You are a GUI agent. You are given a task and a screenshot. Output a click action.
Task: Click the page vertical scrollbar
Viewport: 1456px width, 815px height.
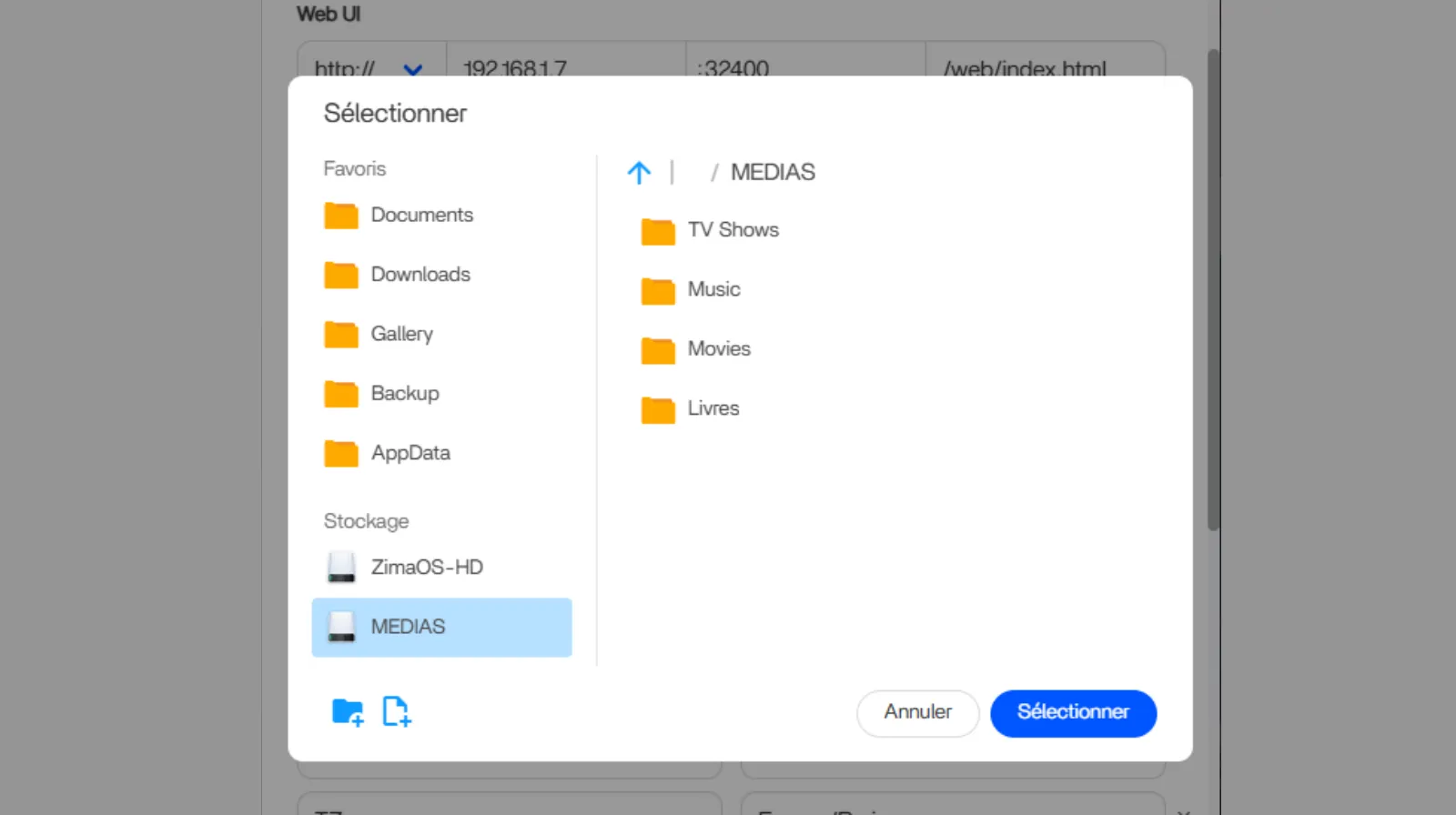(x=1213, y=289)
